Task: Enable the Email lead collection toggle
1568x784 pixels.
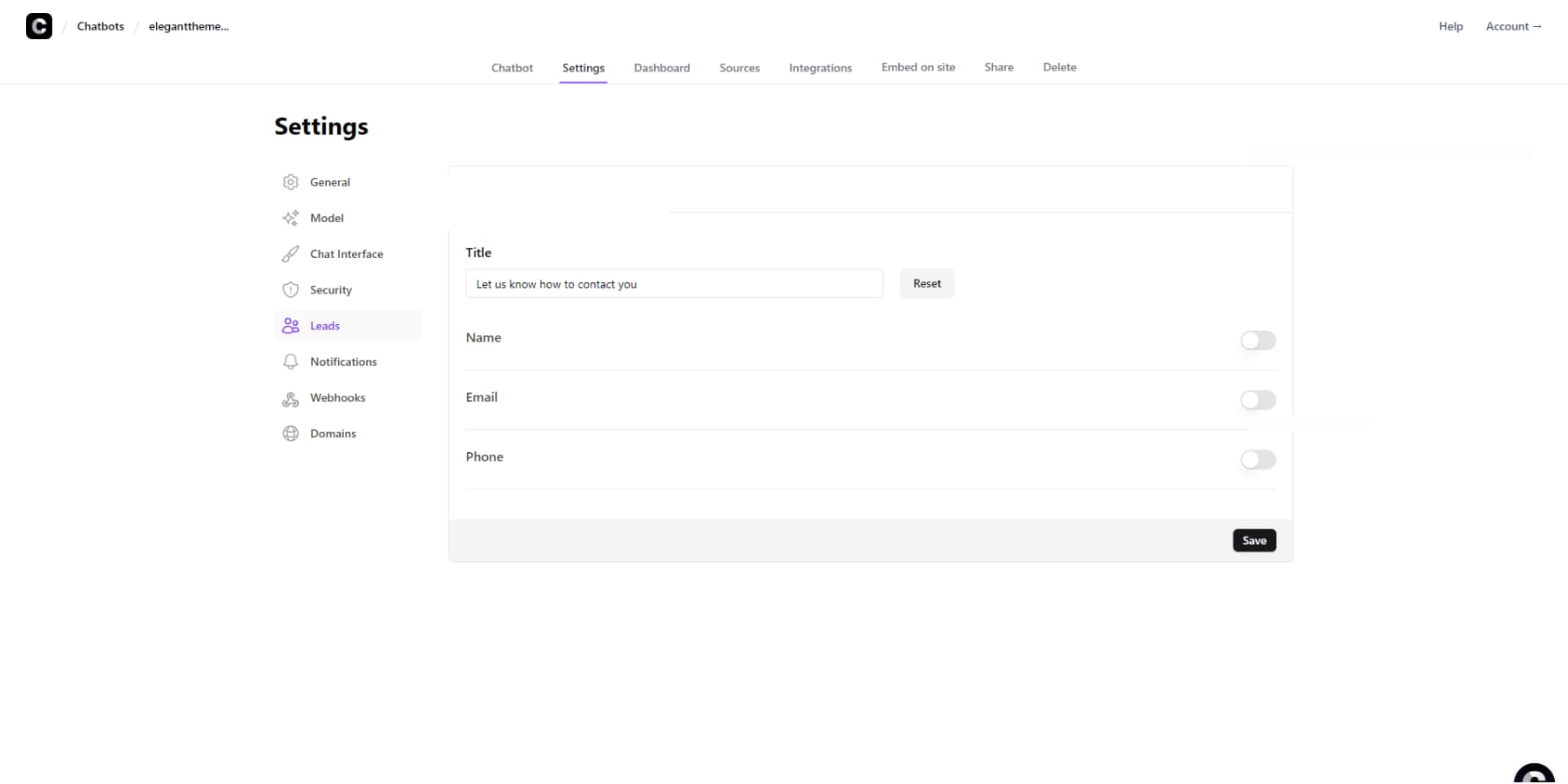Action: (1258, 400)
